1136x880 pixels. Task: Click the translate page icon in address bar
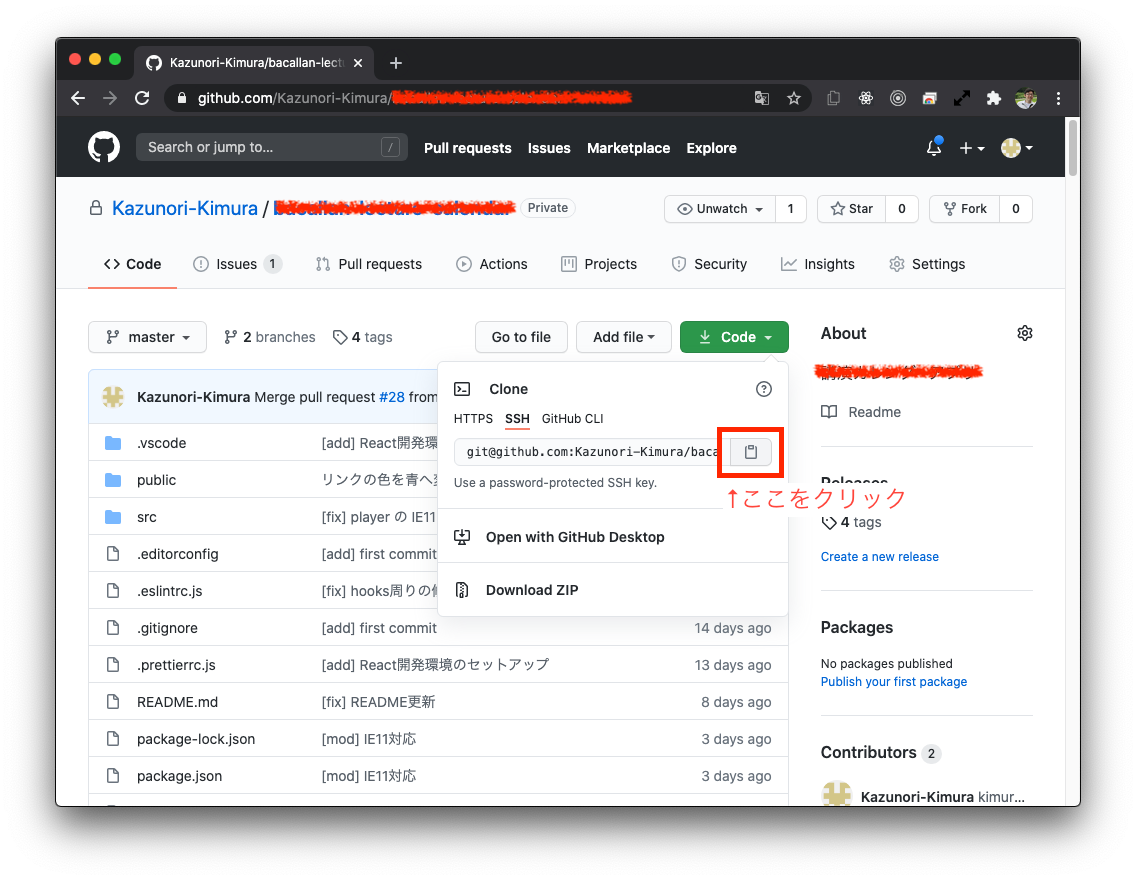(761, 98)
